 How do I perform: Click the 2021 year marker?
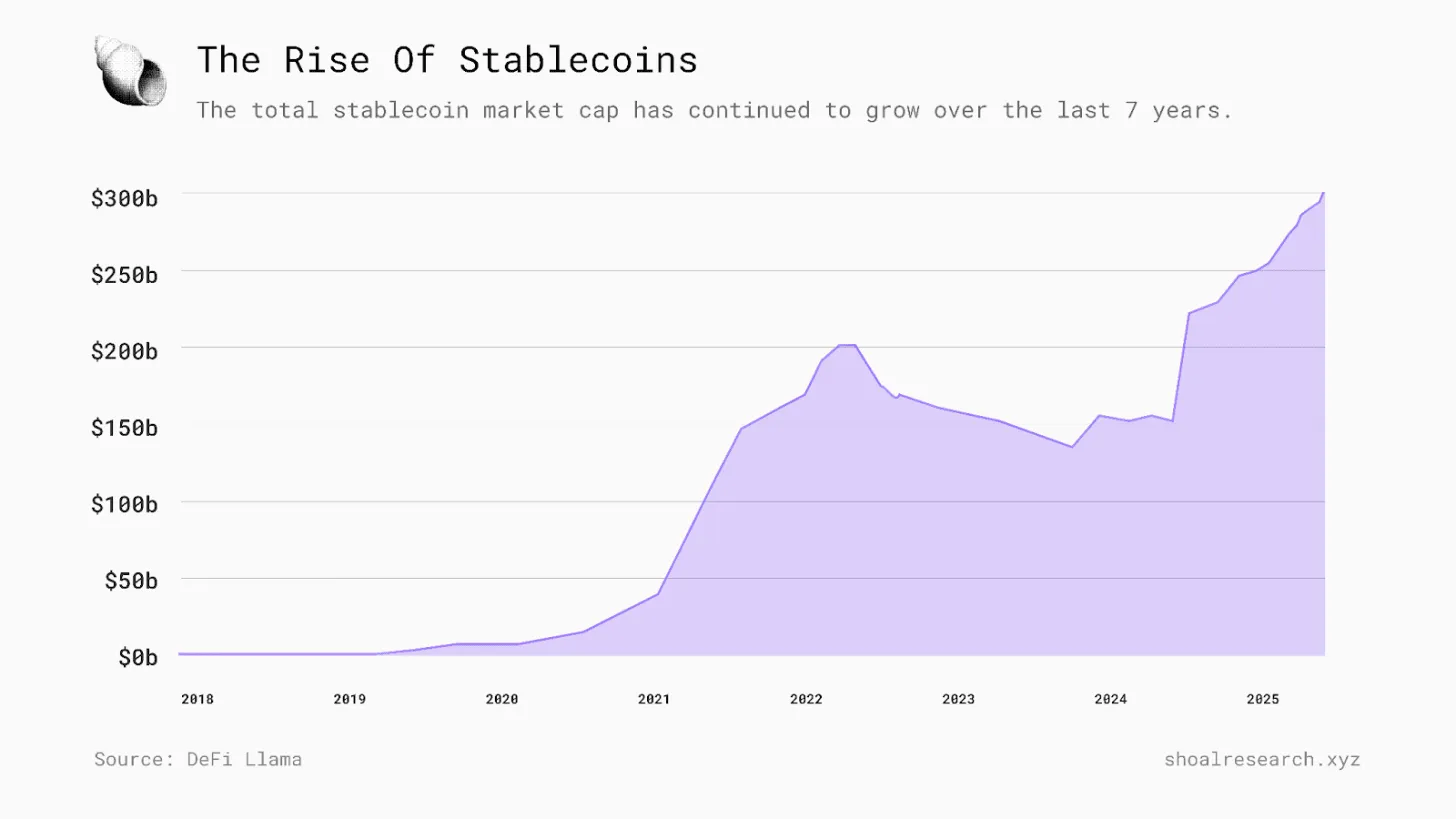(654, 699)
